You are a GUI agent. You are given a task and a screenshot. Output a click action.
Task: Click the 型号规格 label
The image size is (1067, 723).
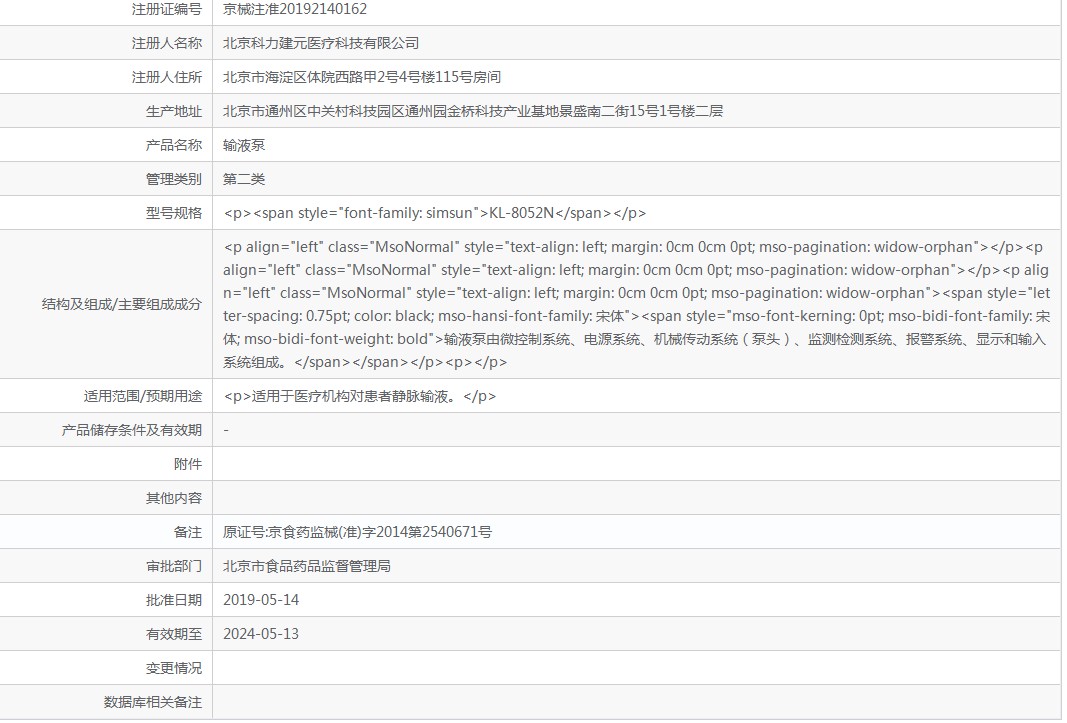pos(174,213)
